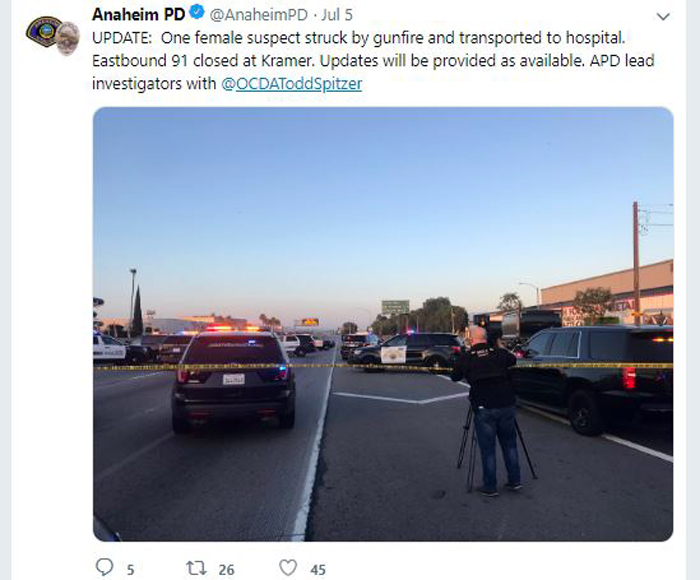
Task: Like the tweet with heart icon
Action: click(x=288, y=568)
